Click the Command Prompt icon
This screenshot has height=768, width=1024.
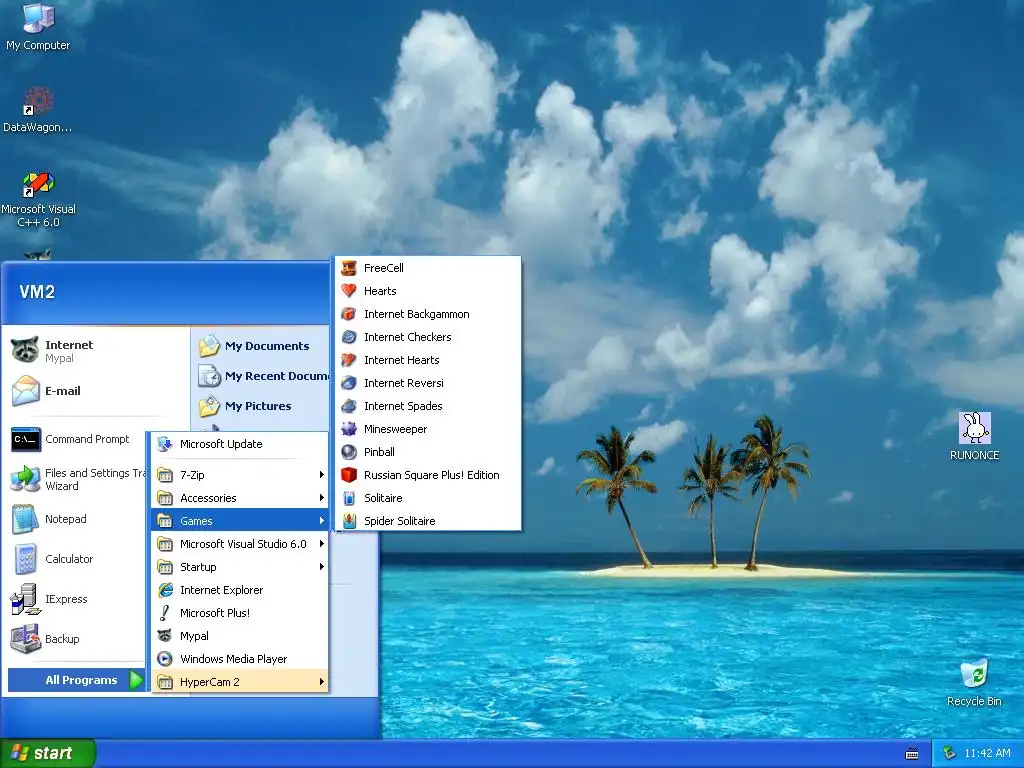25,440
